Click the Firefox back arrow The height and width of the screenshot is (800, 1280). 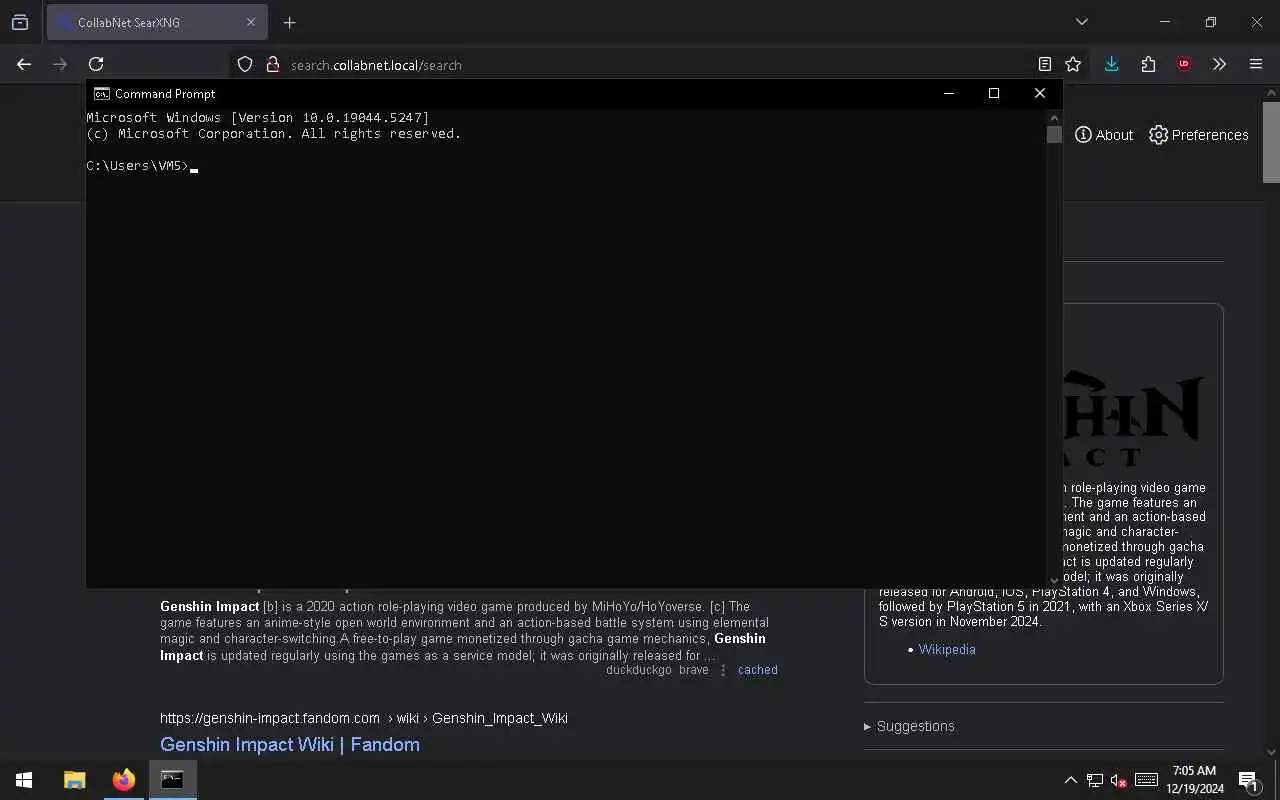pos(24,64)
